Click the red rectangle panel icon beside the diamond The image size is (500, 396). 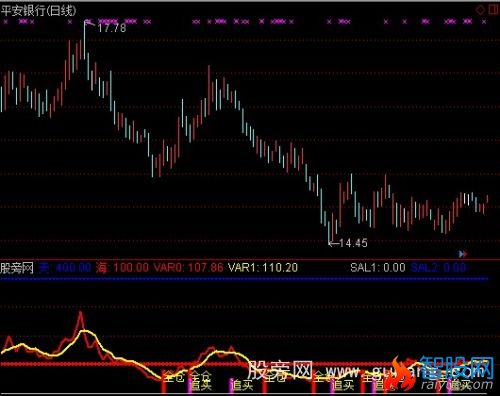493,9
